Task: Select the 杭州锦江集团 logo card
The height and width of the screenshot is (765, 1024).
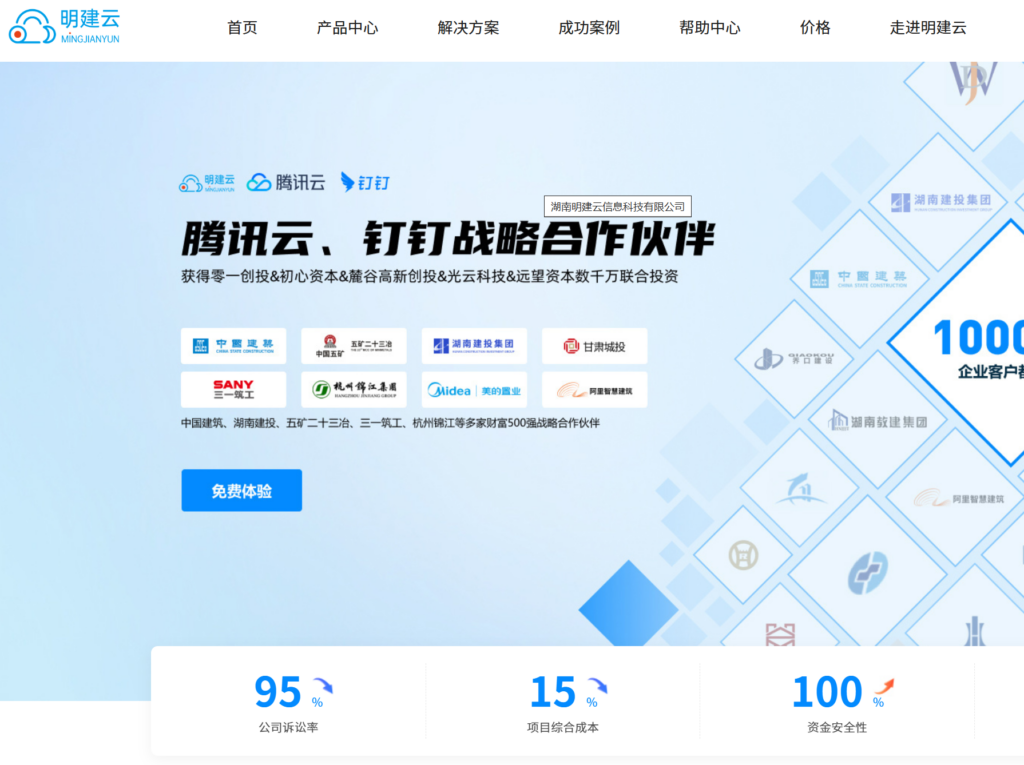Action: coord(354,390)
